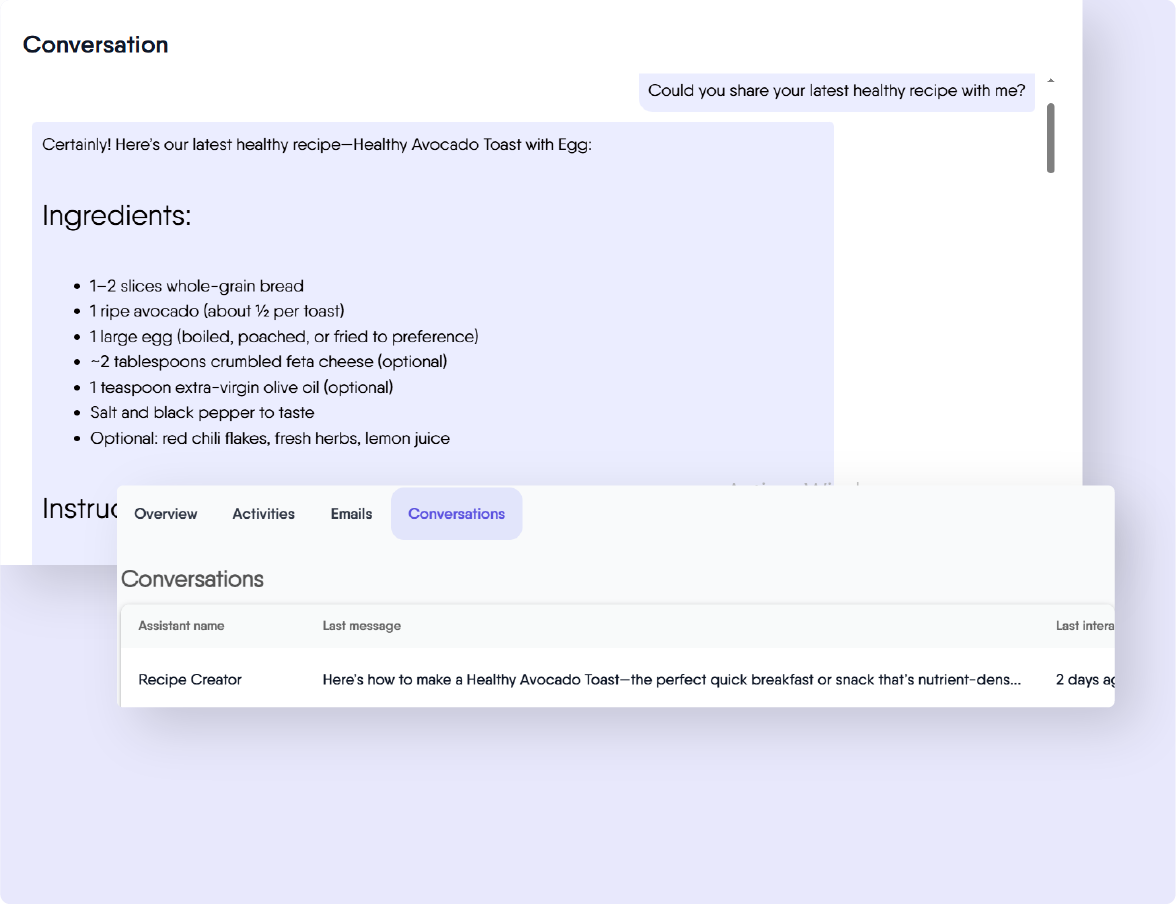Click the large egg ingredient line
The width and height of the screenshot is (1176, 904).
[284, 337]
